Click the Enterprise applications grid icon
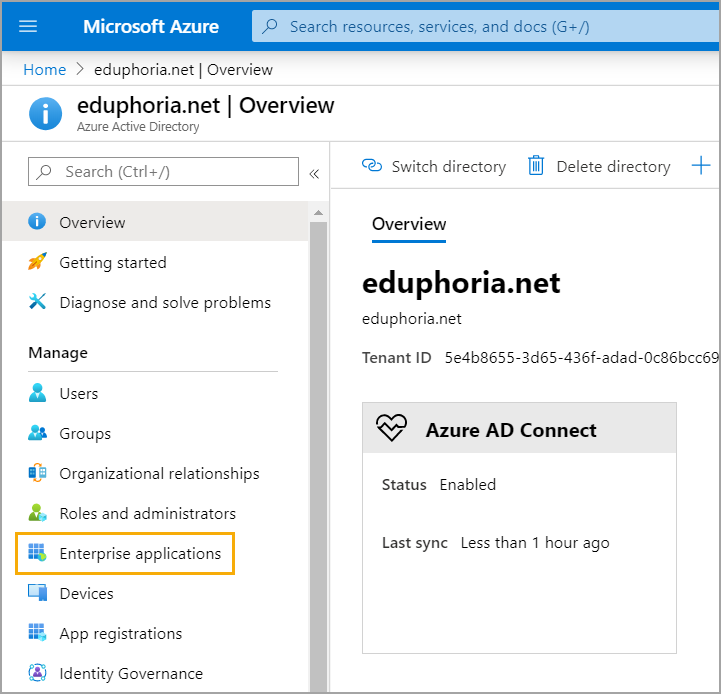Viewport: 721px width, 694px height. click(37, 552)
